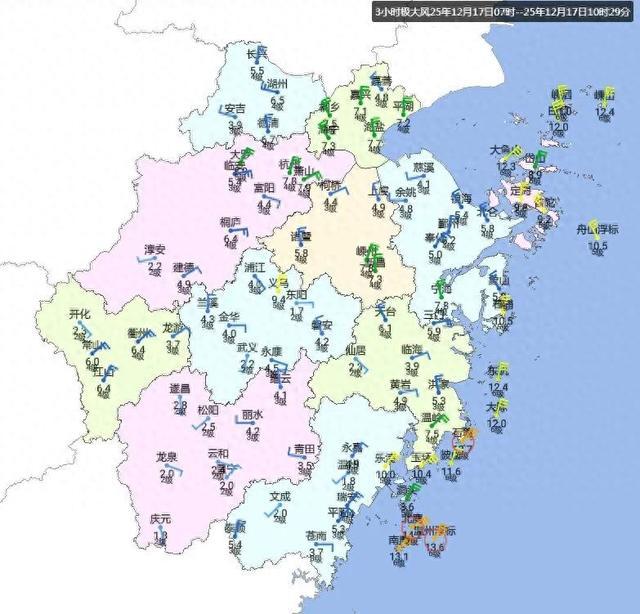
Task: Select the 10.5 value under 舟山浮标
Action: [598, 246]
